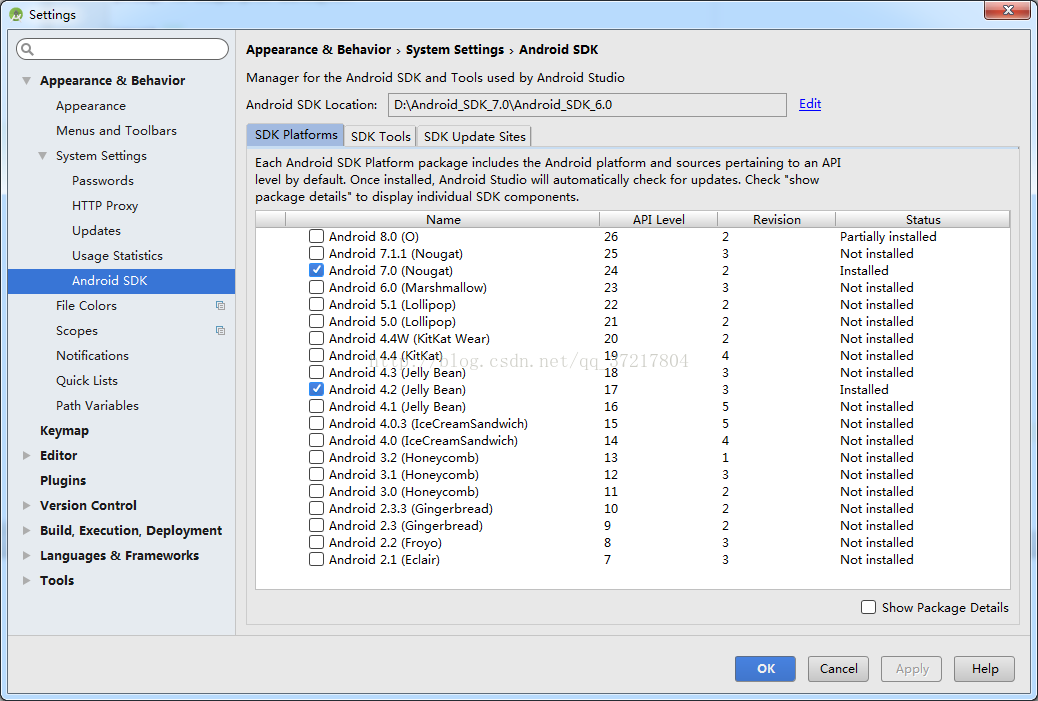Click the Android 3.0 (Honeycomb) row name
Viewport: 1038px width, 701px height.
click(x=403, y=492)
